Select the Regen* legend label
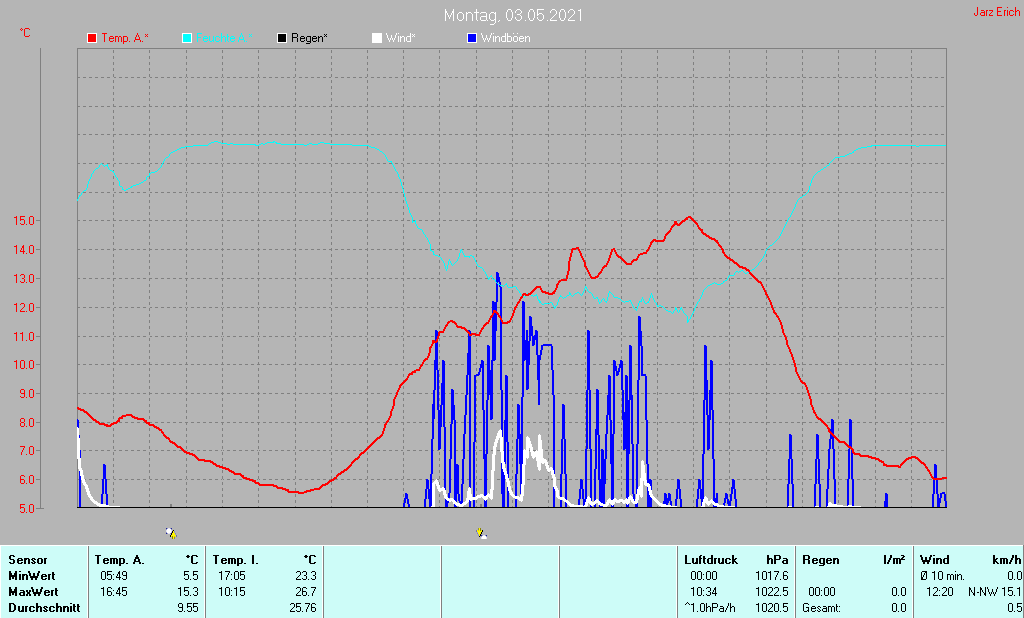The width and height of the screenshot is (1024, 618). tap(310, 39)
